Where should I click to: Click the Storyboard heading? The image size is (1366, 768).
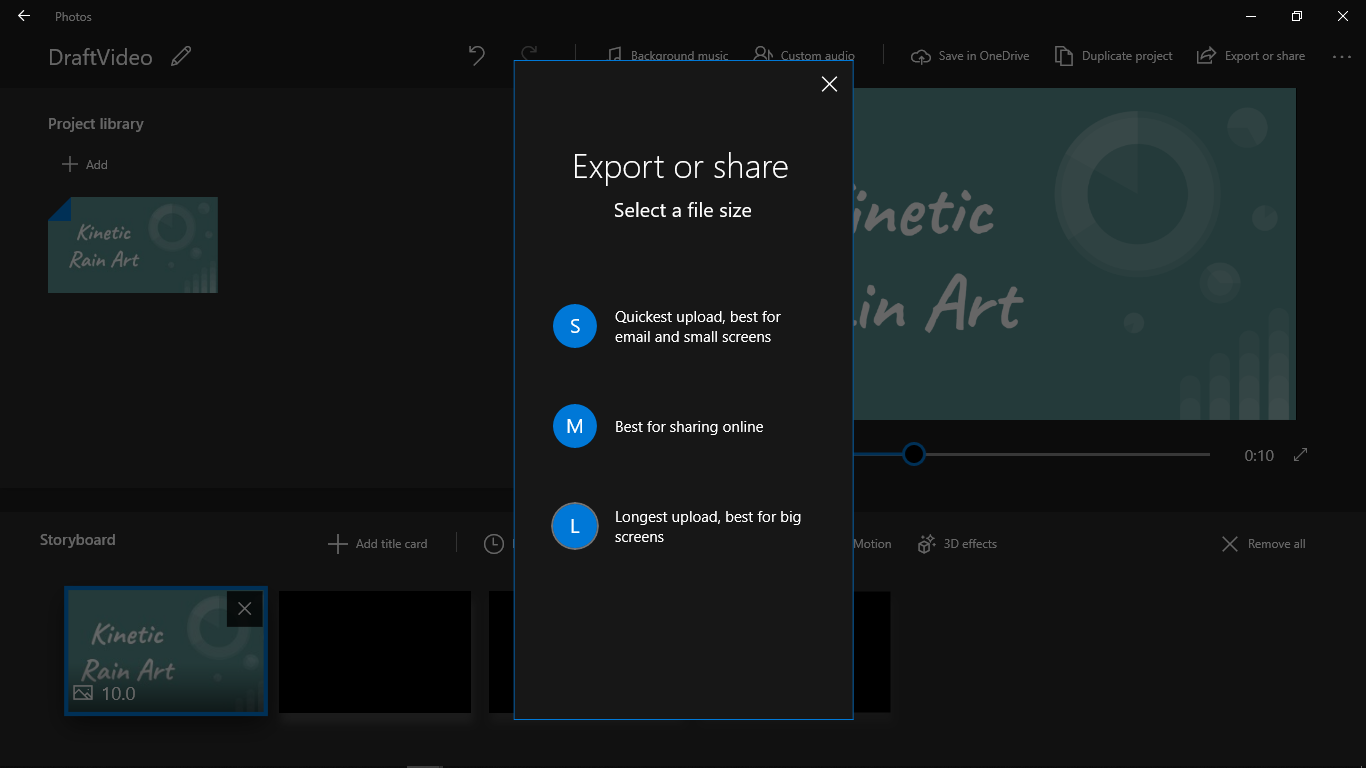tap(78, 540)
